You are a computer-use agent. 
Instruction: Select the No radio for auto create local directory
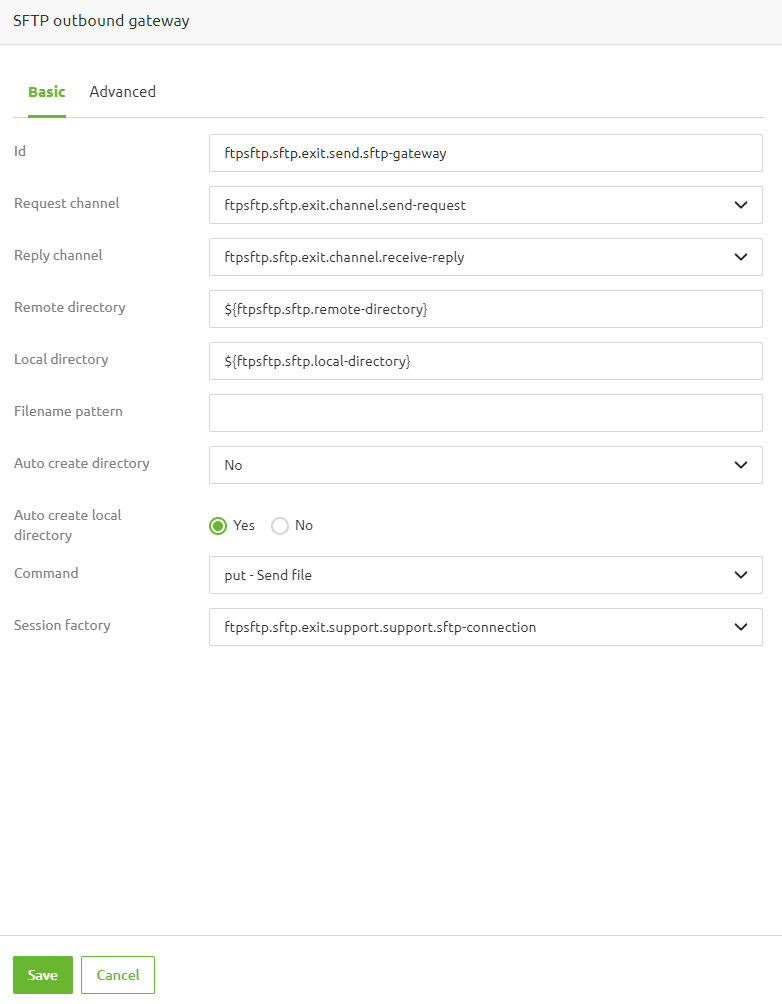[x=279, y=525]
